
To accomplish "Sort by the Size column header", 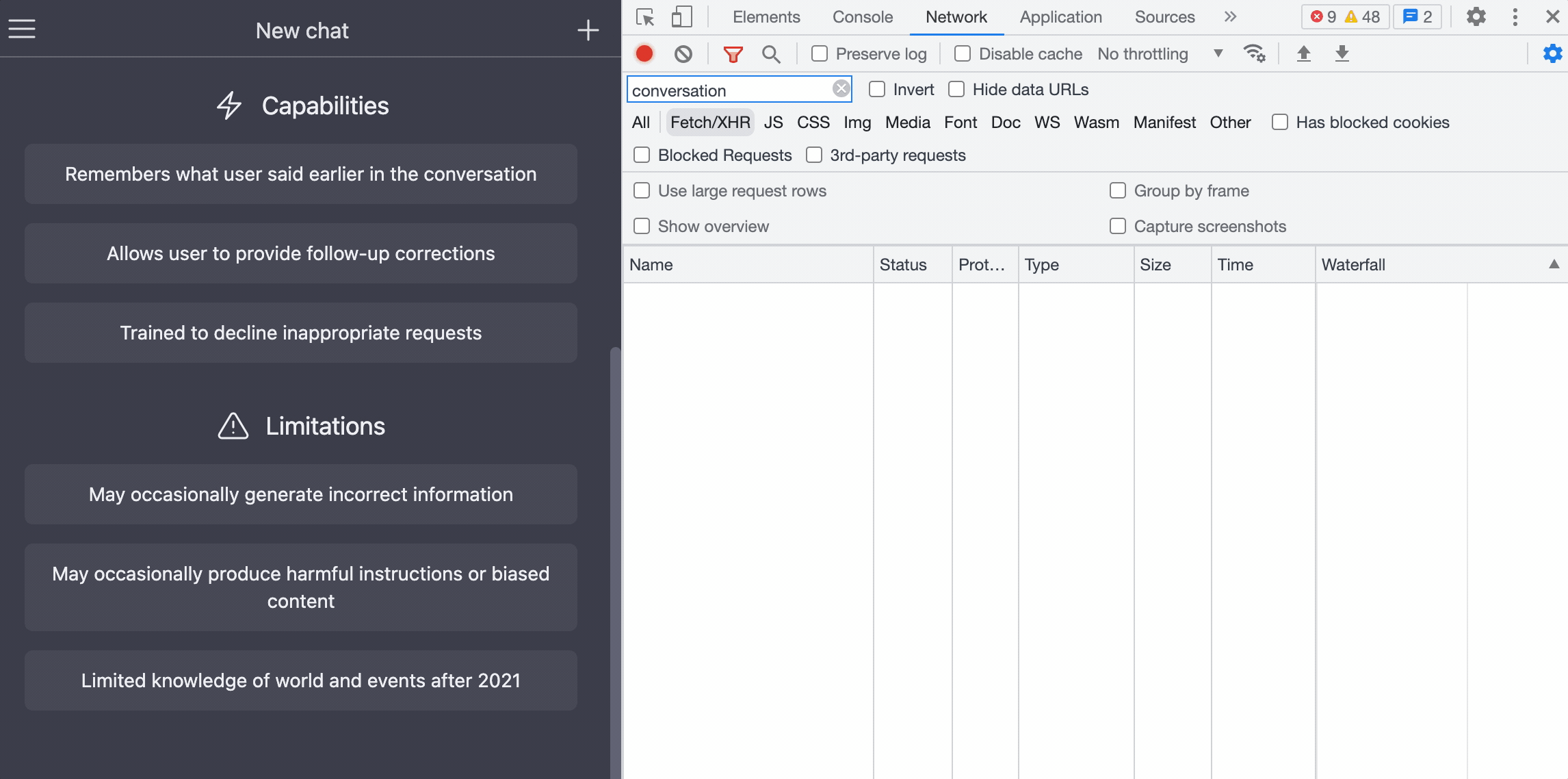I will [1173, 265].
